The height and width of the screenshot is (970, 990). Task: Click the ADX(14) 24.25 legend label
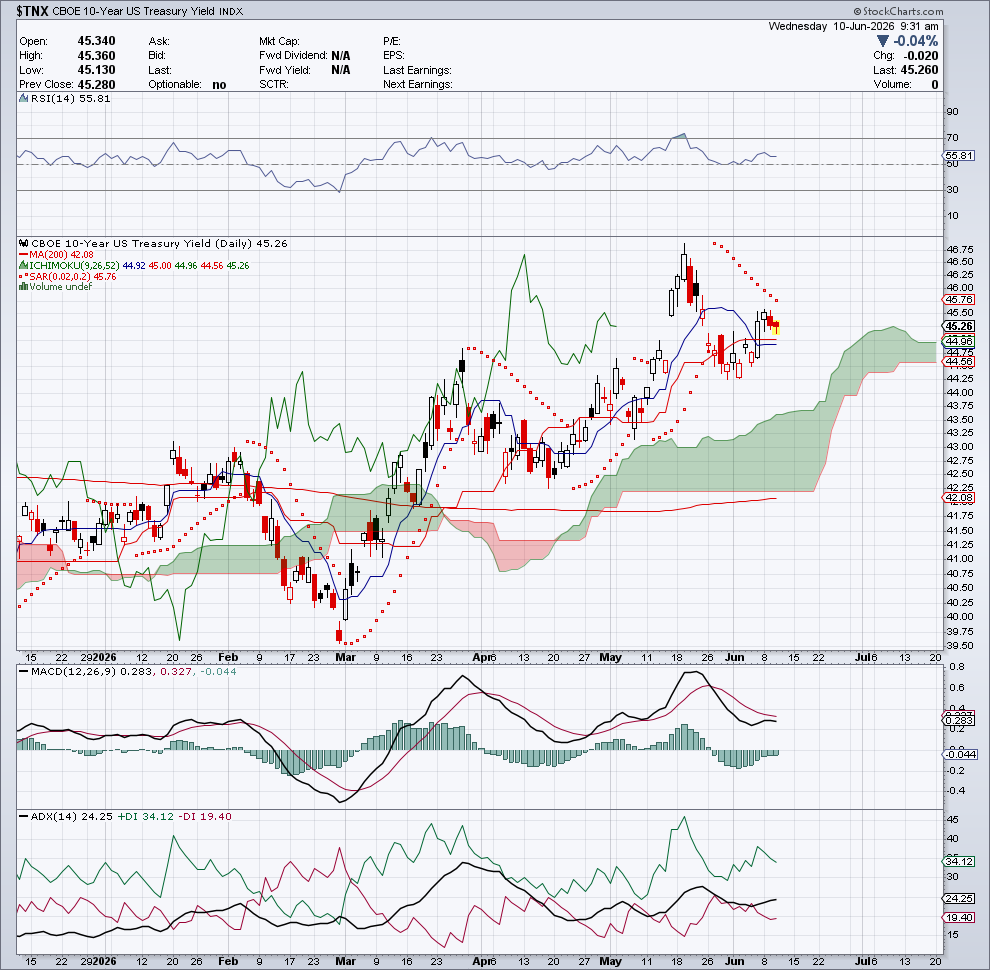click(71, 817)
